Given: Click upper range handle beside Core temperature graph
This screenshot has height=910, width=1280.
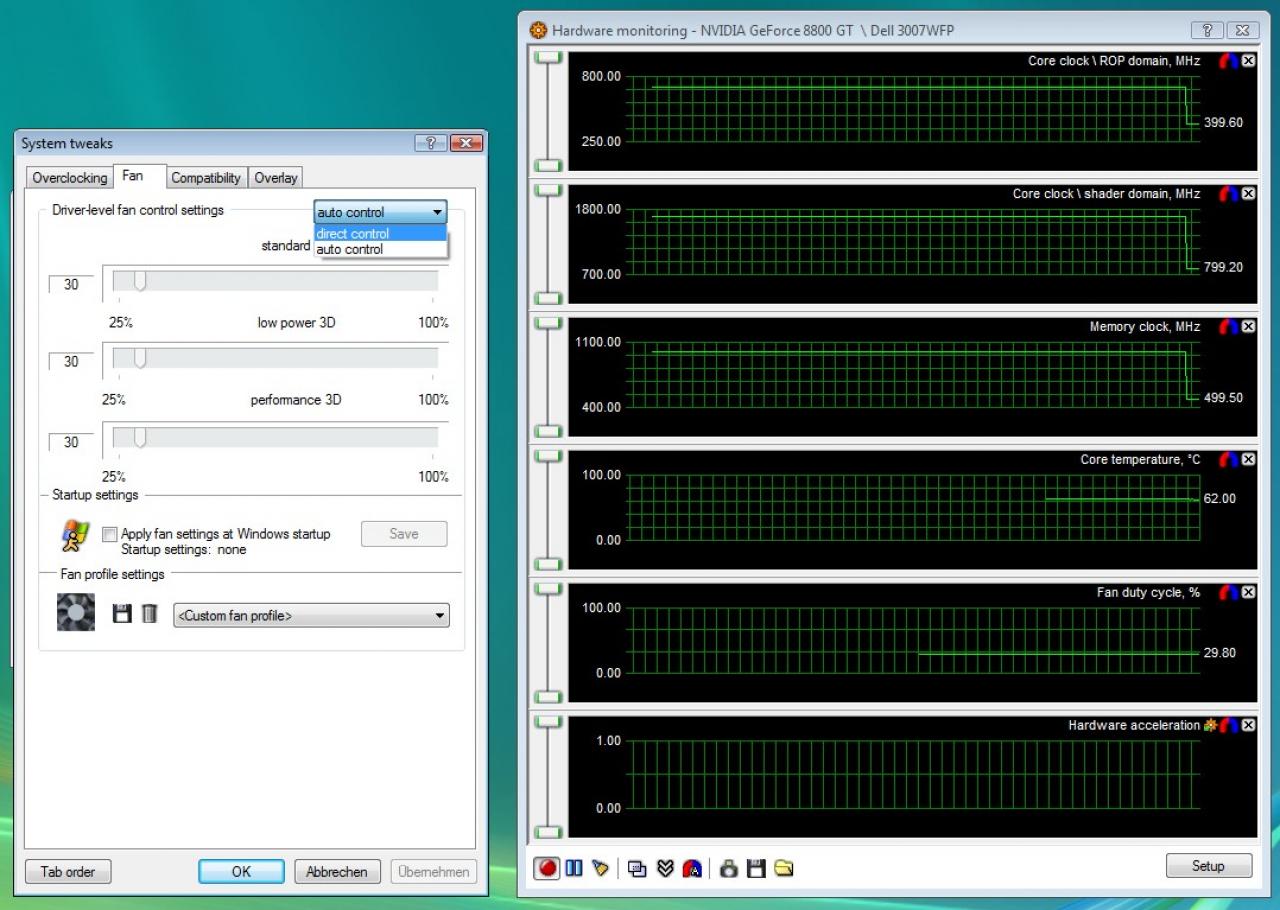Looking at the screenshot, I should [548, 458].
